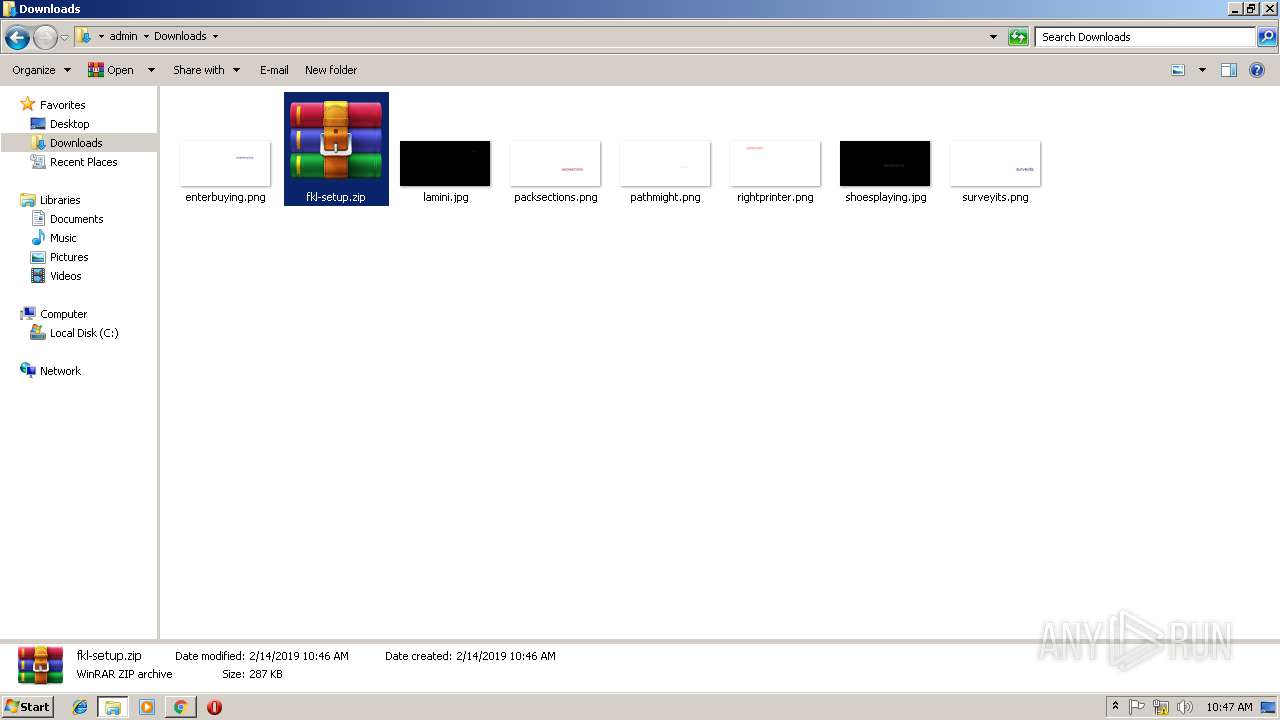Open the Windows Start menu
This screenshot has width=1280, height=720.
coord(28,706)
